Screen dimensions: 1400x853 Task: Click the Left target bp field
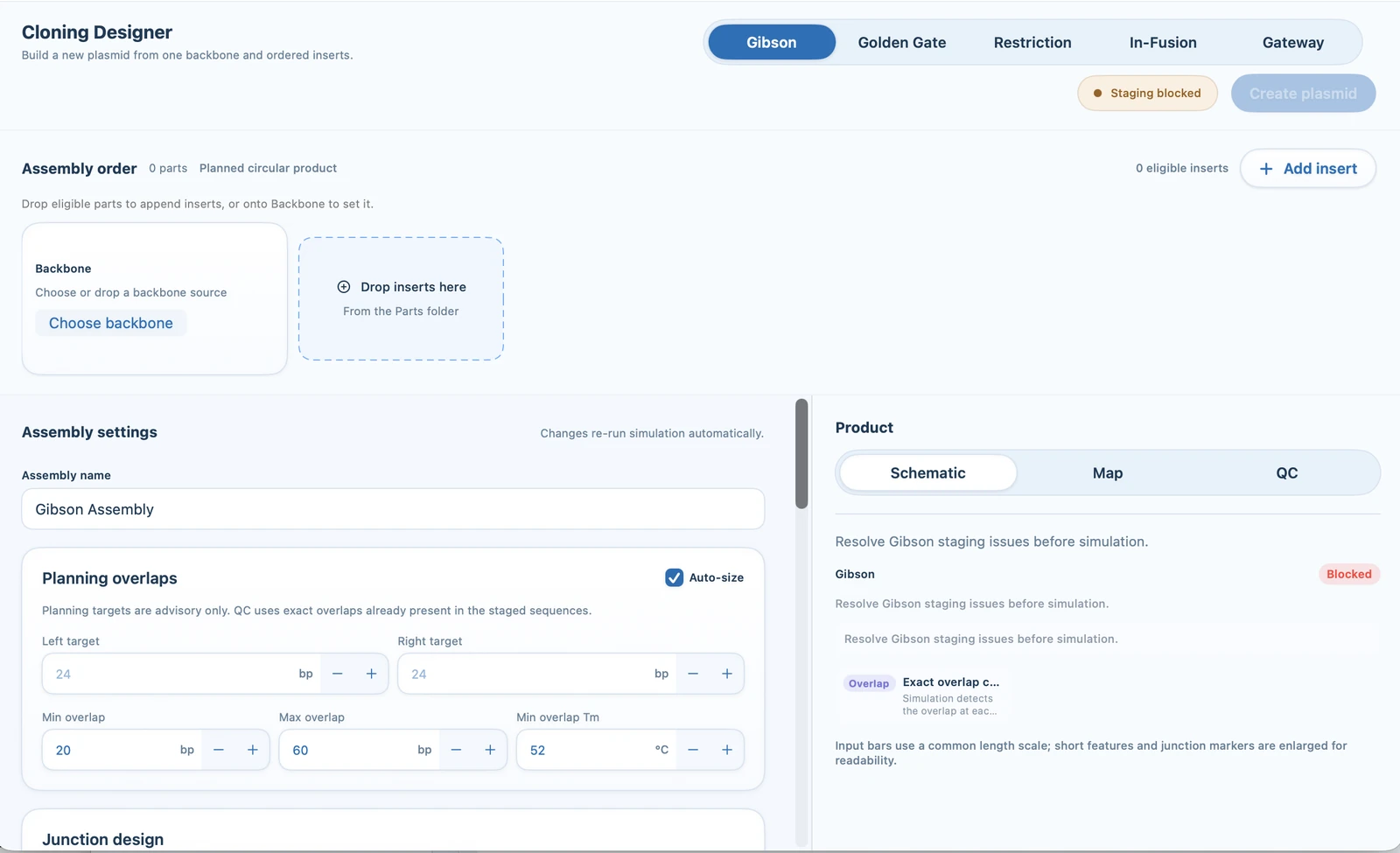[181, 674]
